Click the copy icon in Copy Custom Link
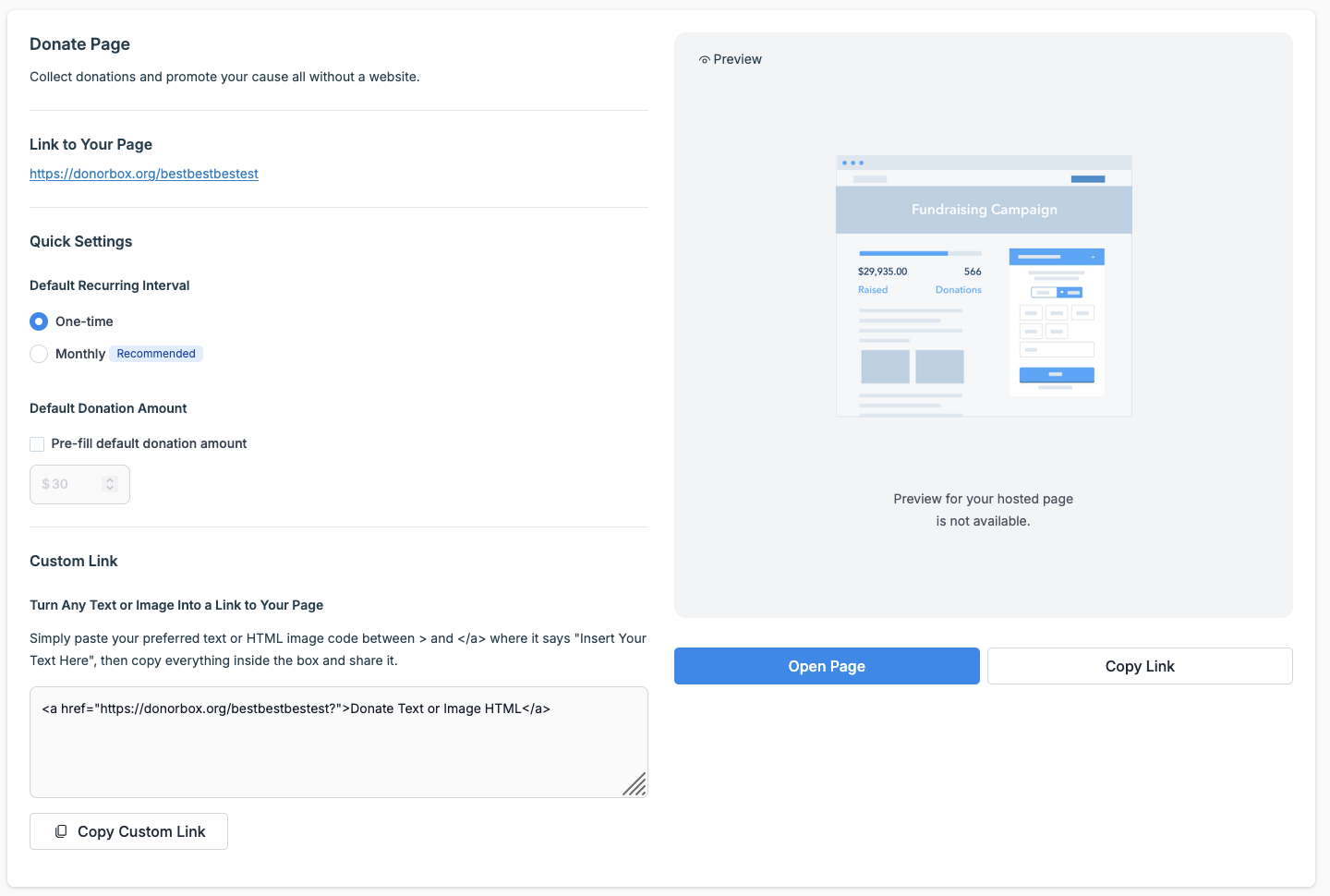Screen dimensions: 1330x896 61,831
